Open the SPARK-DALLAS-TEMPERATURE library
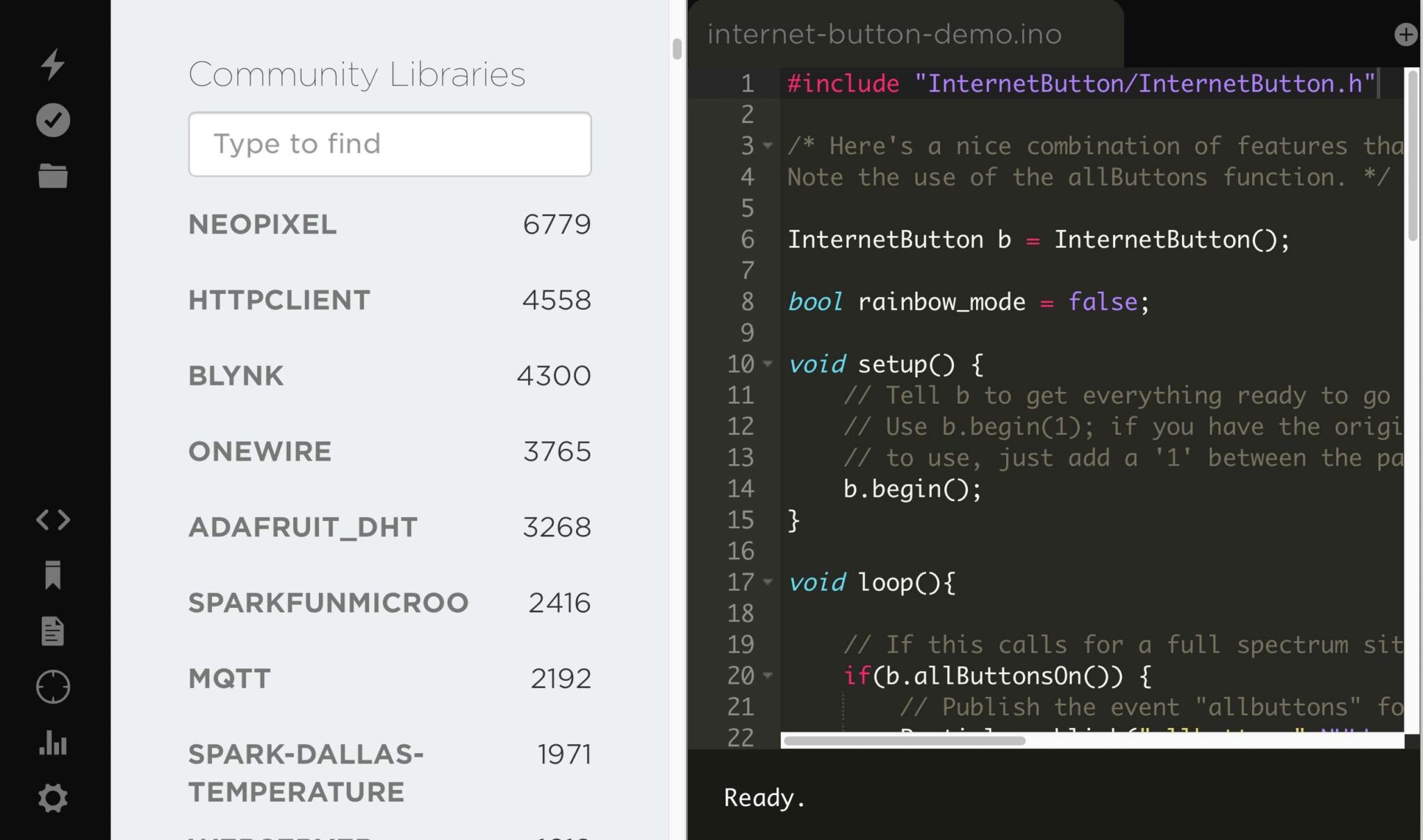1423x840 pixels. (306, 771)
